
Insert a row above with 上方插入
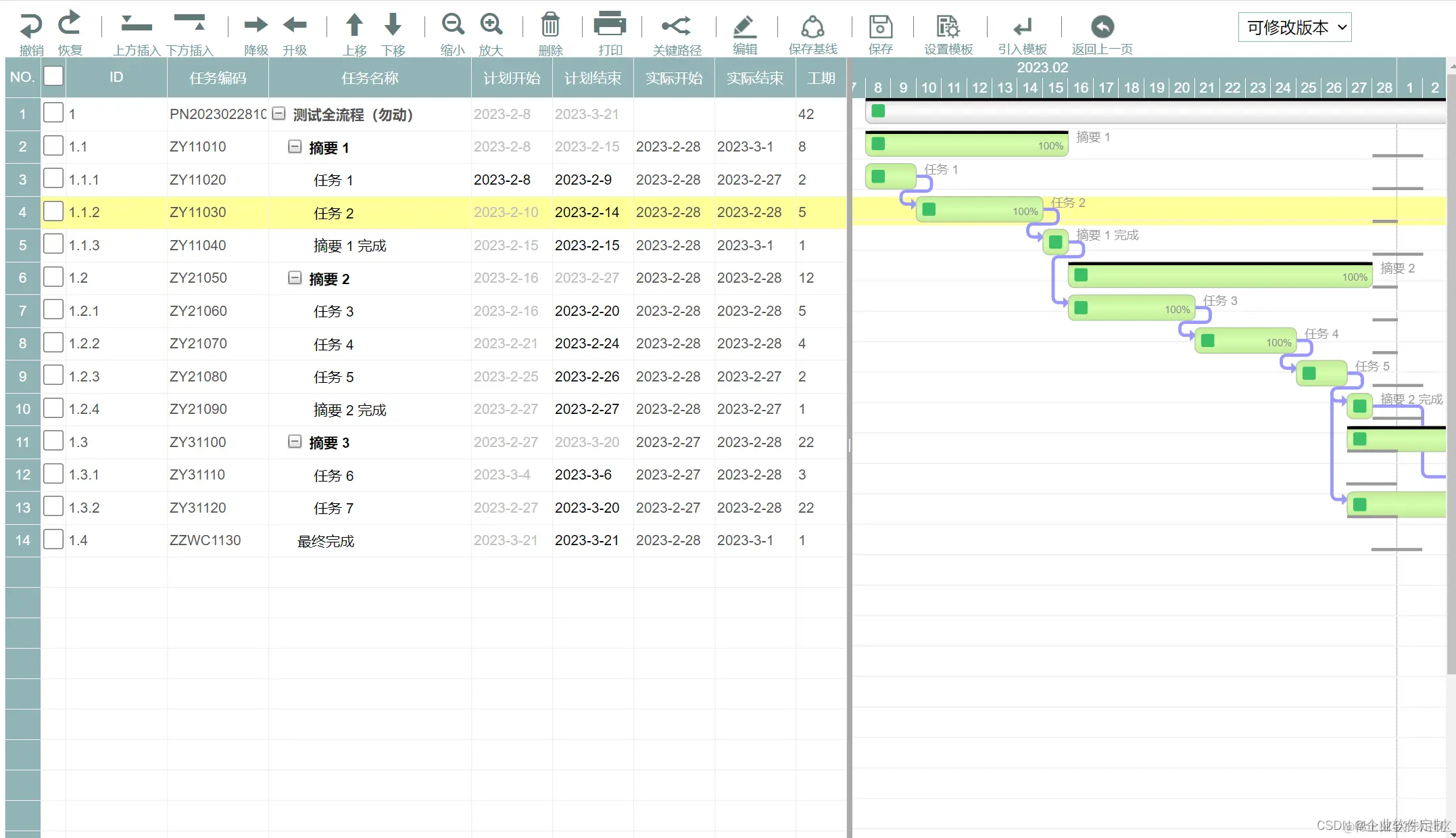[136, 25]
